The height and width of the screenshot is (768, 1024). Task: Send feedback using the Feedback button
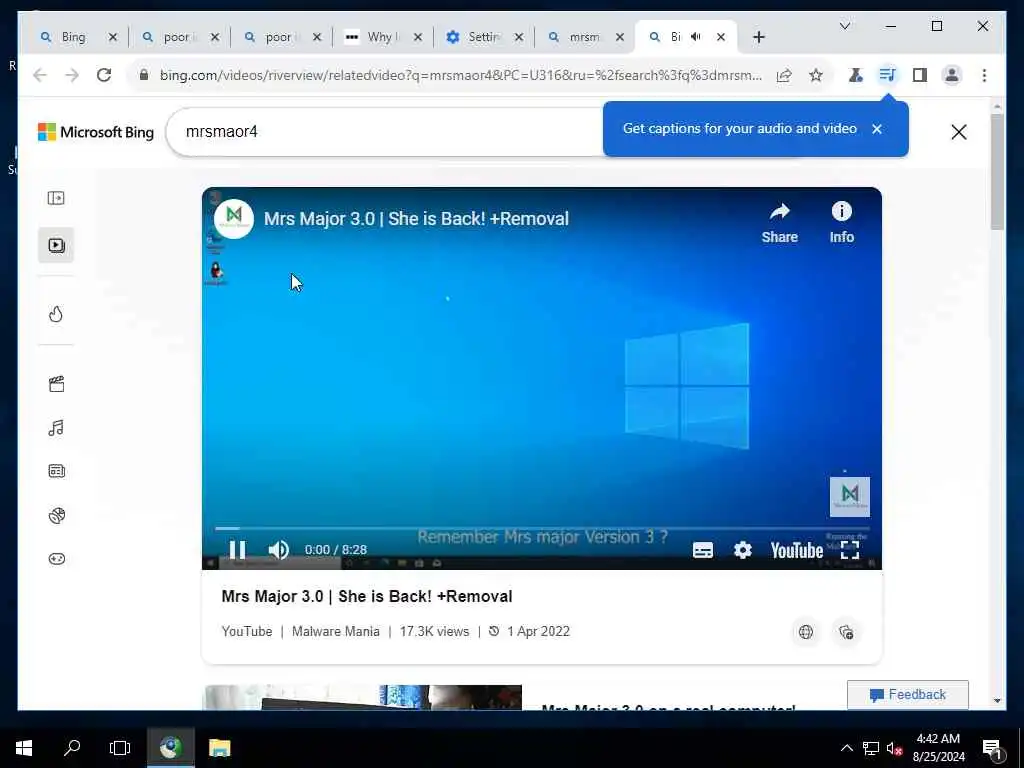pyautogui.click(x=908, y=695)
